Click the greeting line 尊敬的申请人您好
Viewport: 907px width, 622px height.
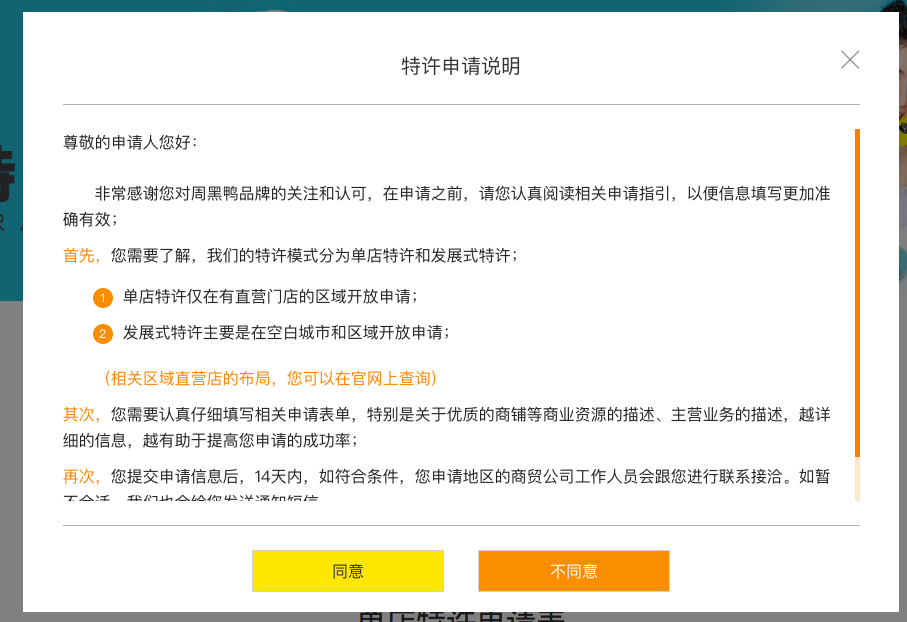pos(130,142)
